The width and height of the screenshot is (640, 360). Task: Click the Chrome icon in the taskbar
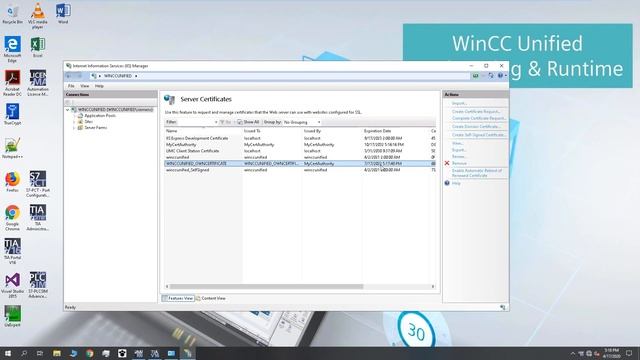click(89, 353)
